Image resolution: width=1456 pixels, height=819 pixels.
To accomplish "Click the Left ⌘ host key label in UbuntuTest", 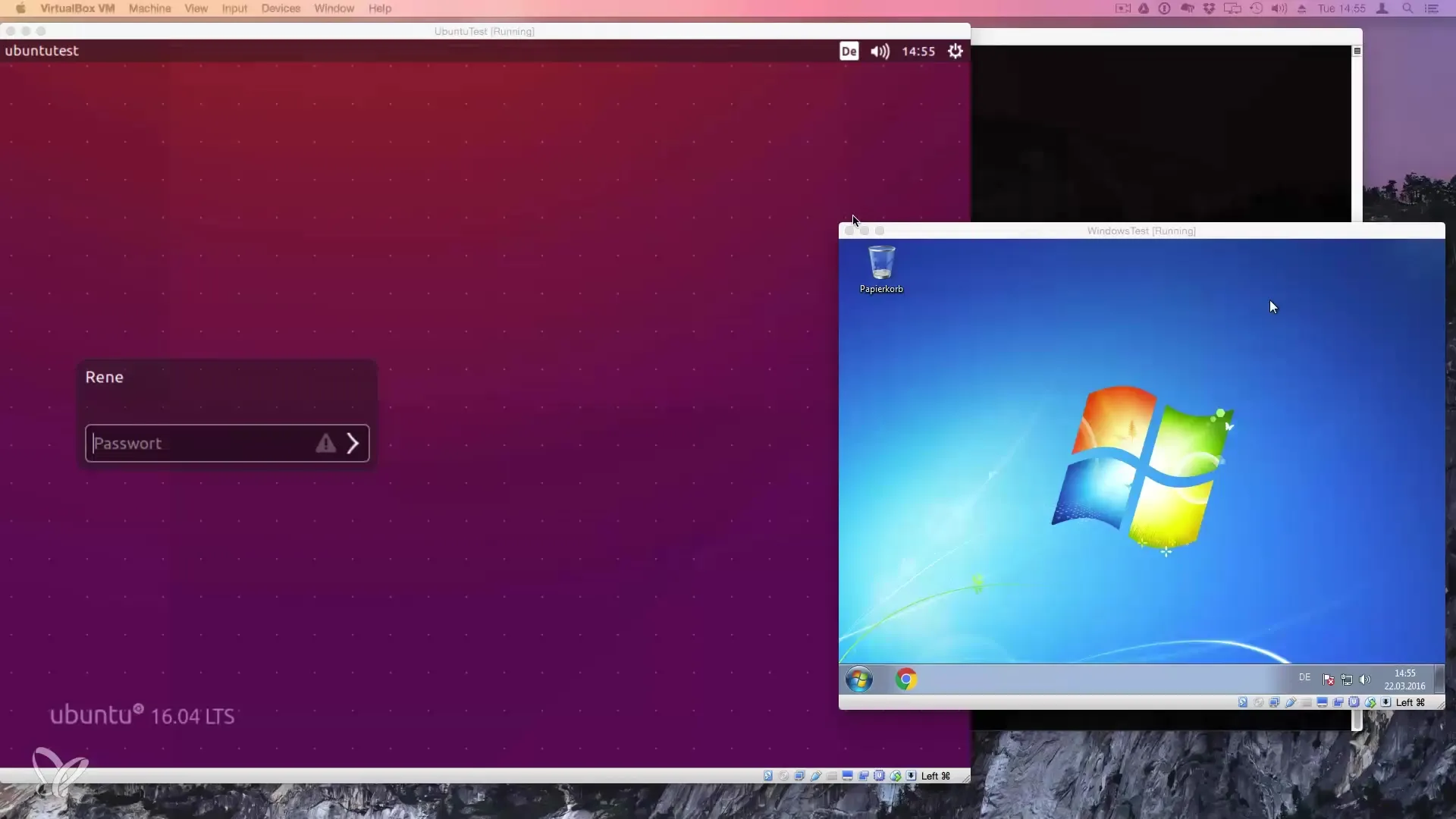I will pyautogui.click(x=936, y=776).
